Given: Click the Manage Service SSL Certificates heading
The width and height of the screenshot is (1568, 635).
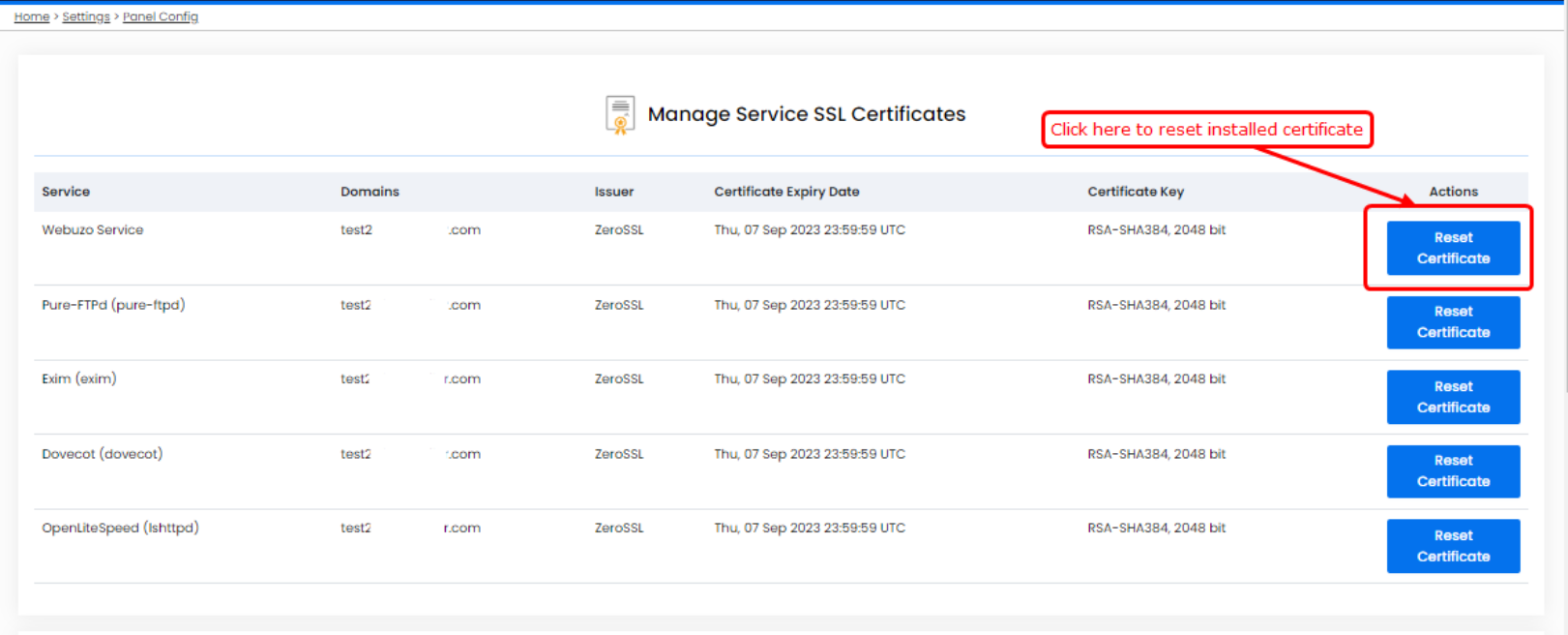Looking at the screenshot, I should (806, 114).
